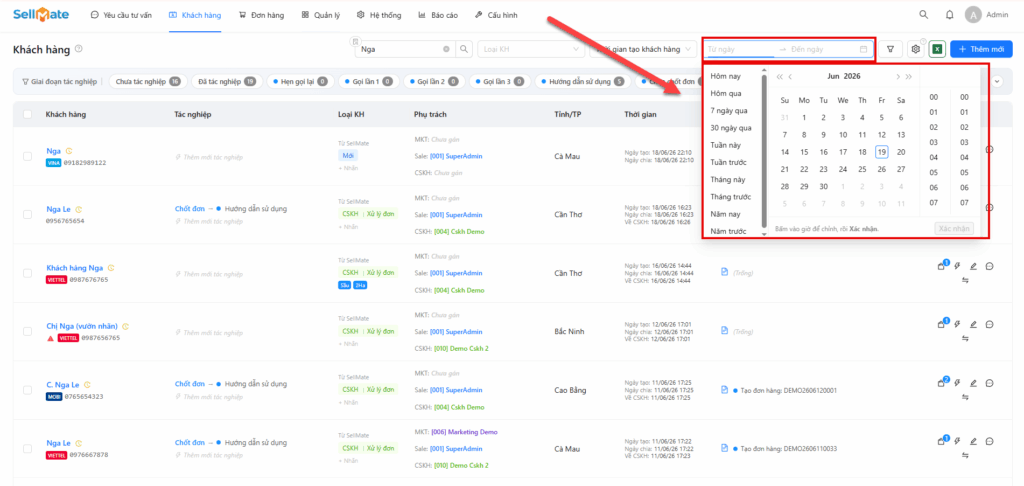Tick checkbox for customer Nga 09182989122

[x=27, y=156]
